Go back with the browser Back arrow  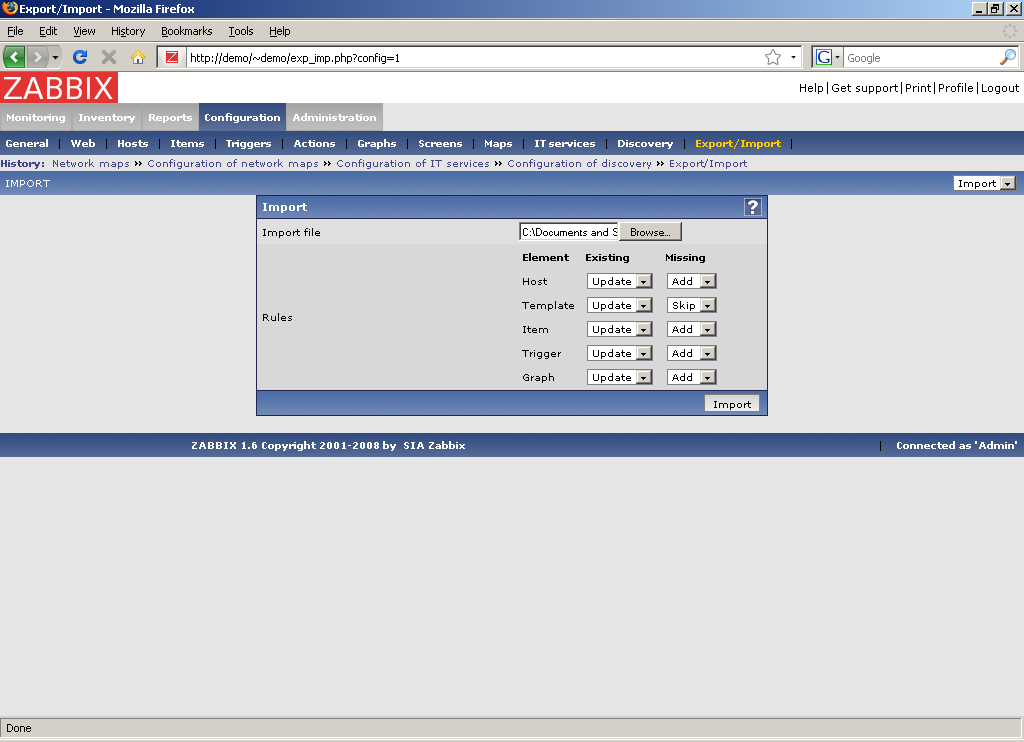coord(14,57)
